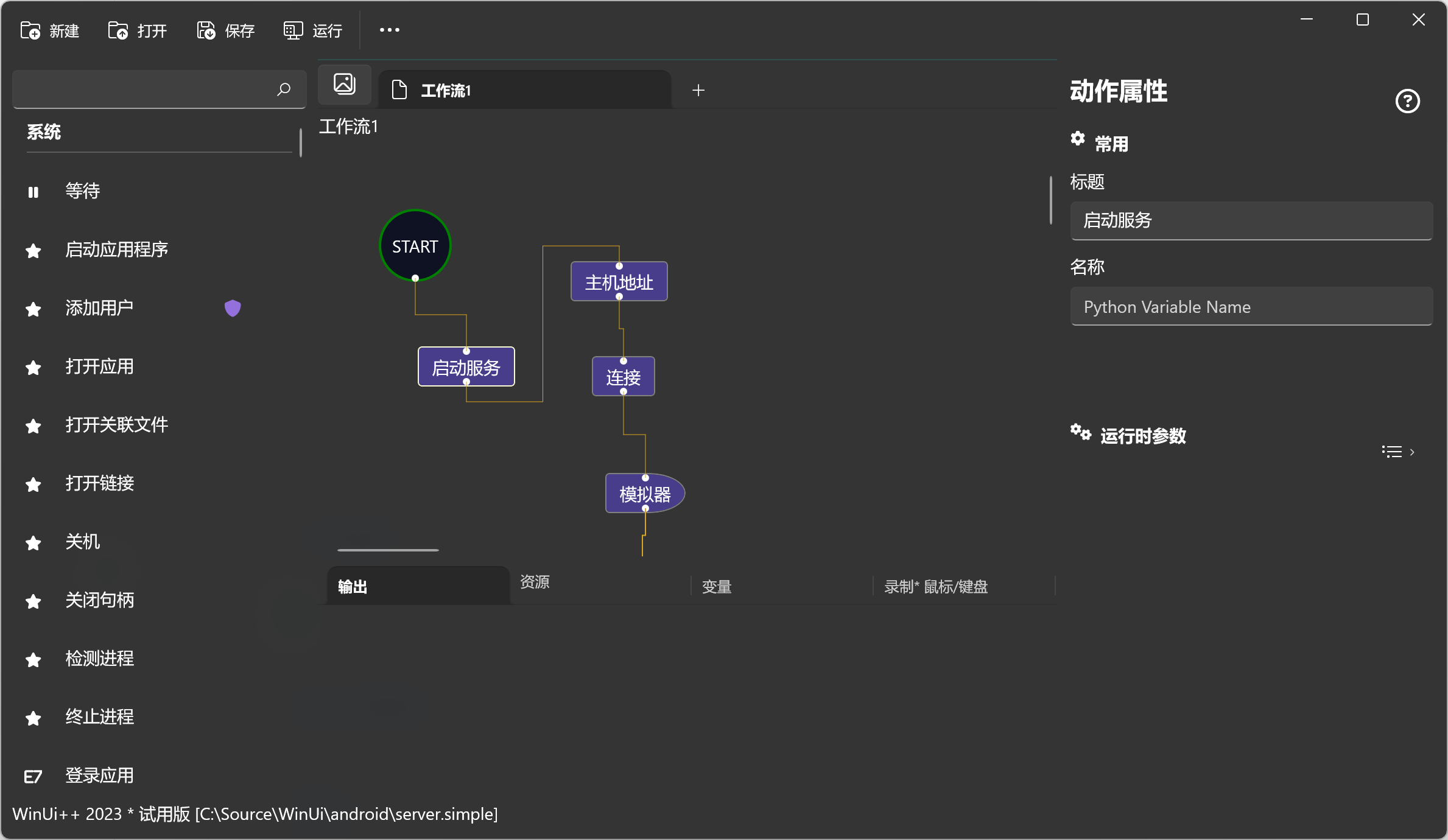Switch to the 变量 panel tab

click(x=716, y=586)
